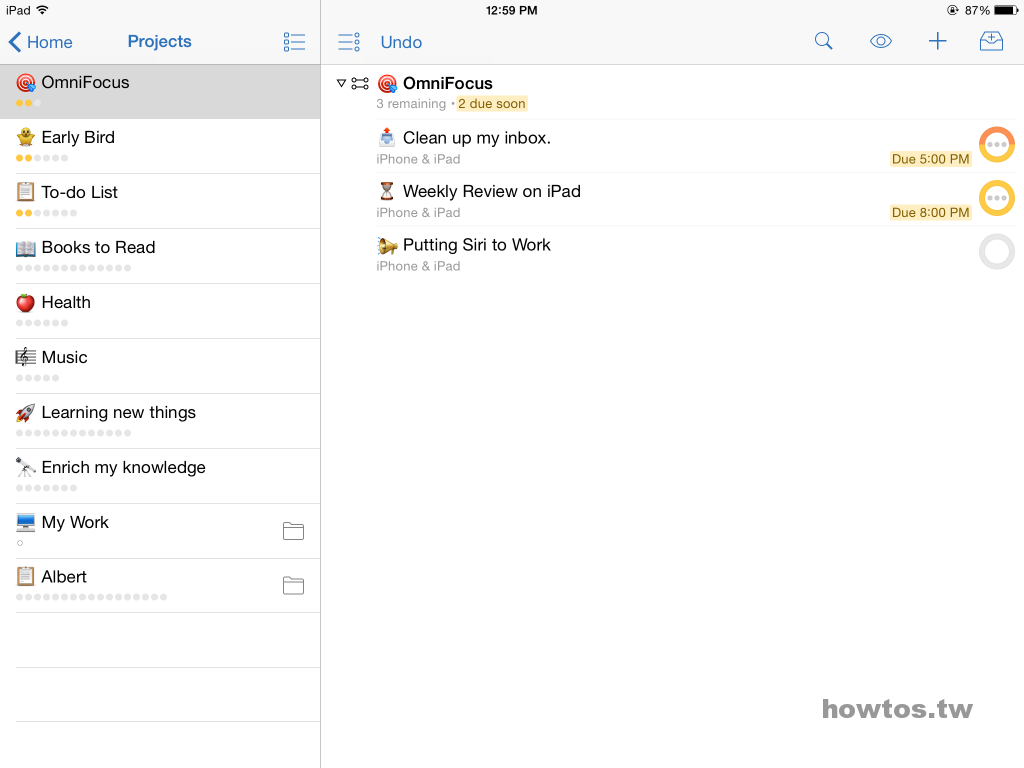Screen dimensions: 1024x768
Task: Complete the 'Putting Siri to Work' task circle
Action: click(997, 251)
